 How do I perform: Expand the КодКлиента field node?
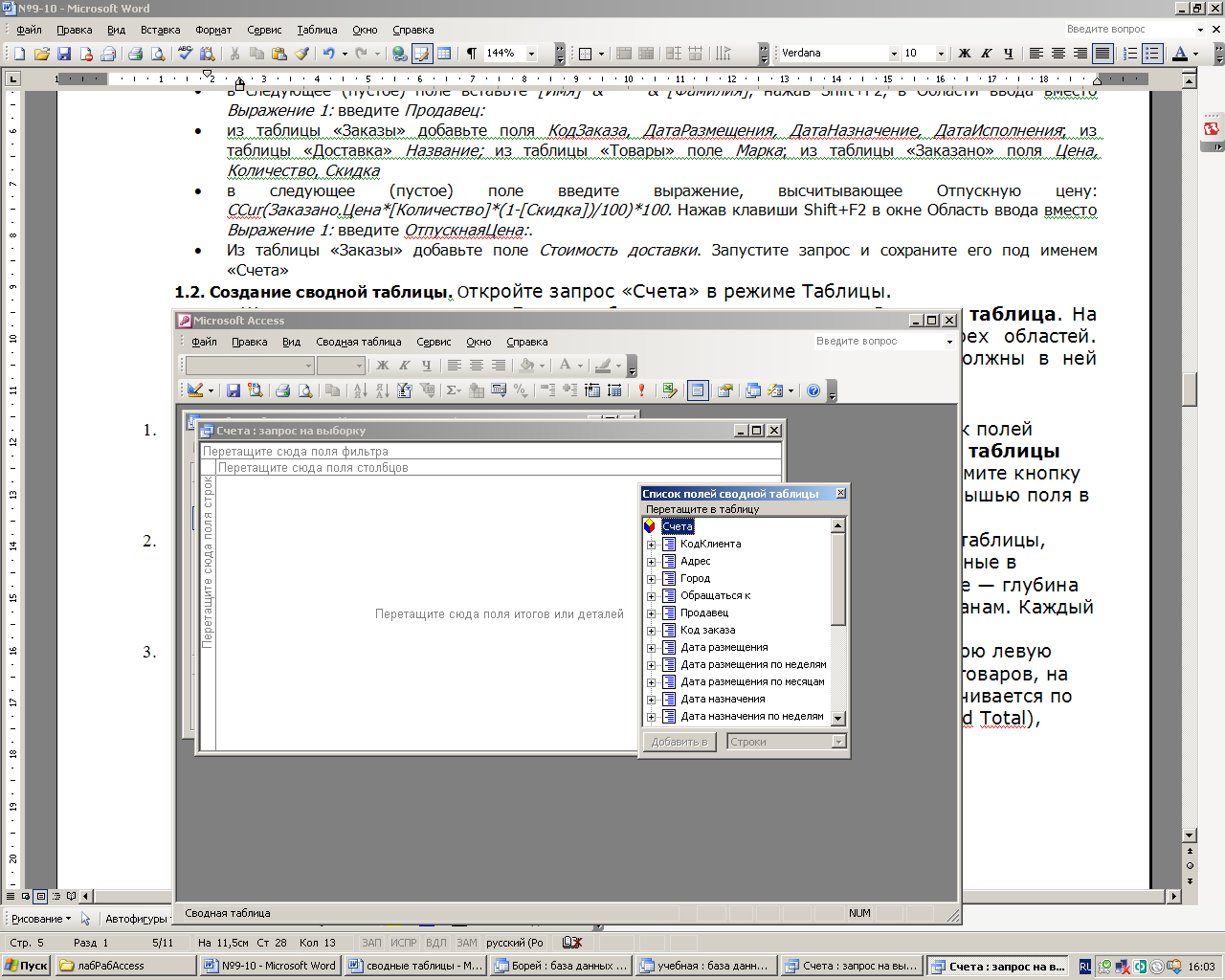(652, 545)
